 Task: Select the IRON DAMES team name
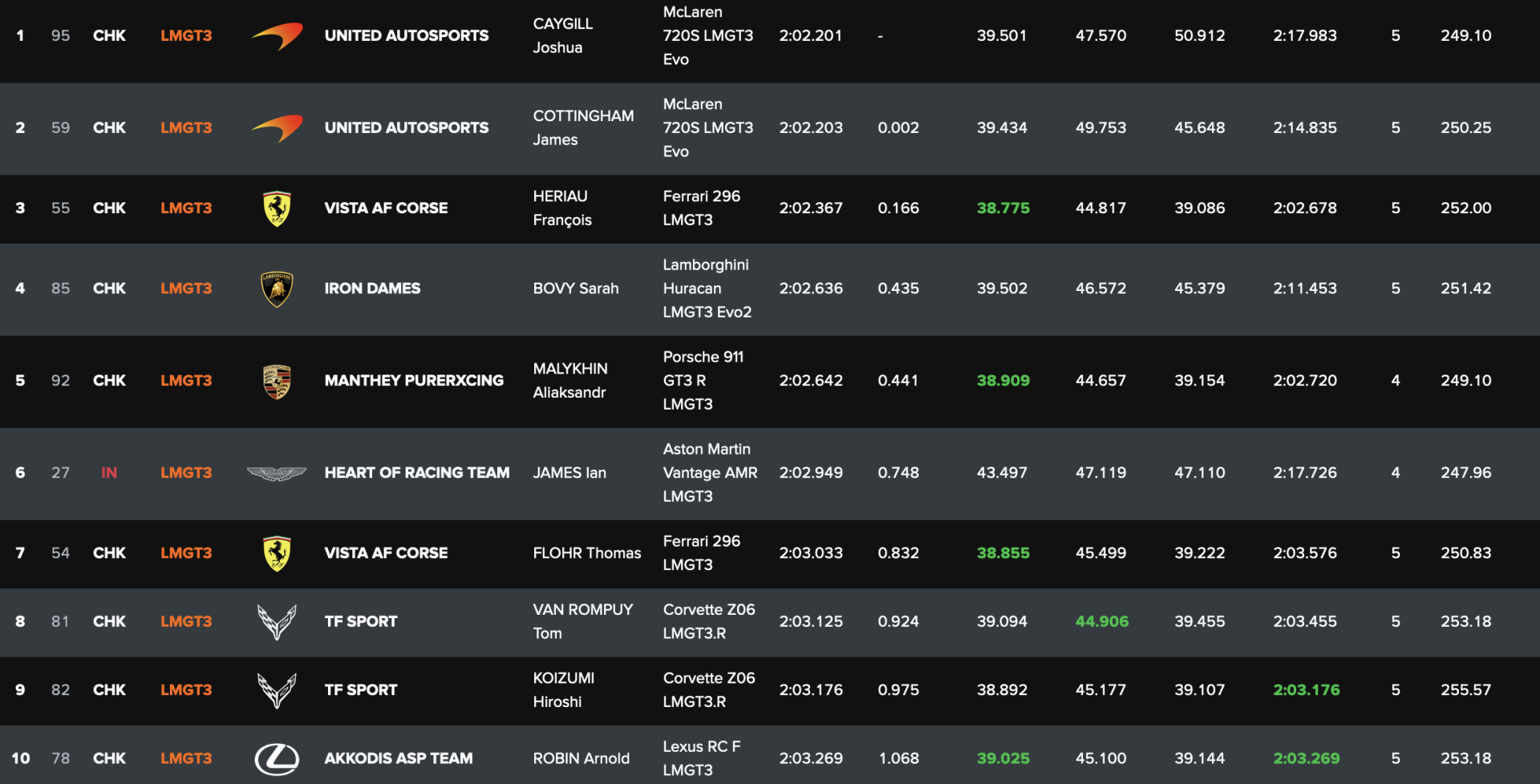(372, 289)
